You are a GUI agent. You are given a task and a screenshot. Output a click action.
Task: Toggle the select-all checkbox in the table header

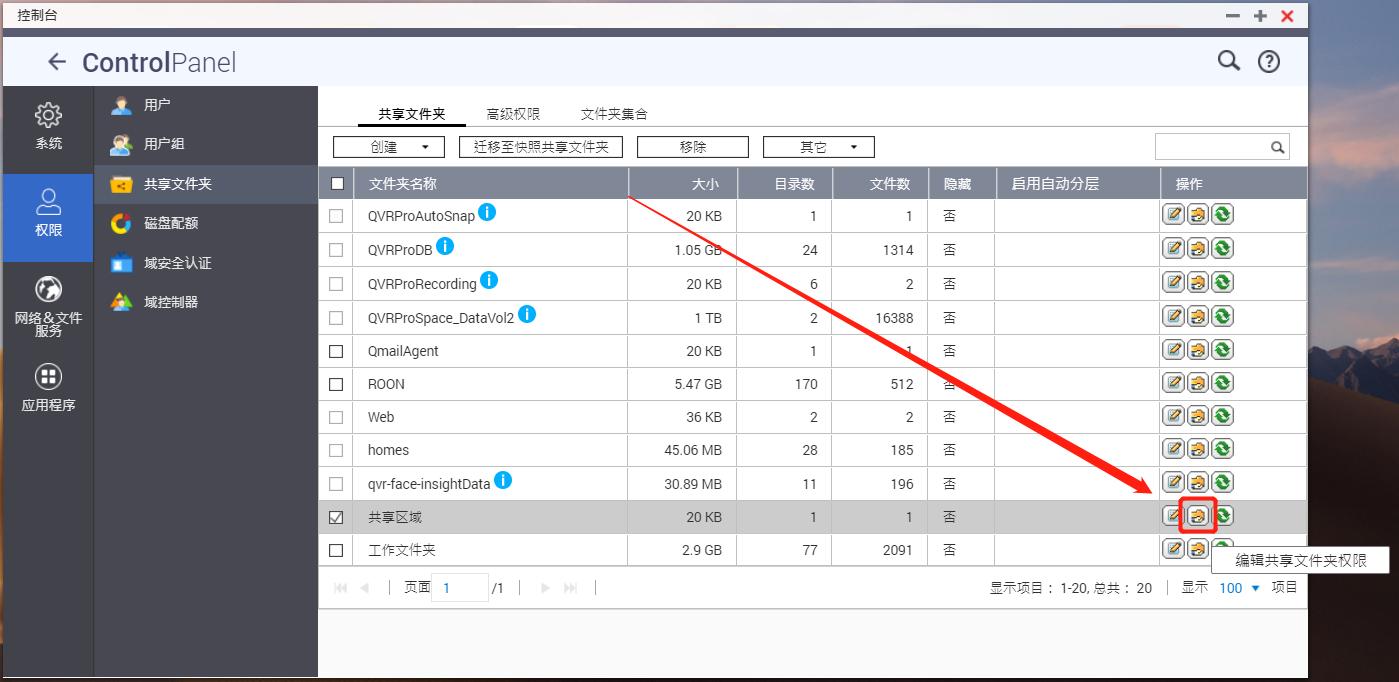[x=336, y=183]
